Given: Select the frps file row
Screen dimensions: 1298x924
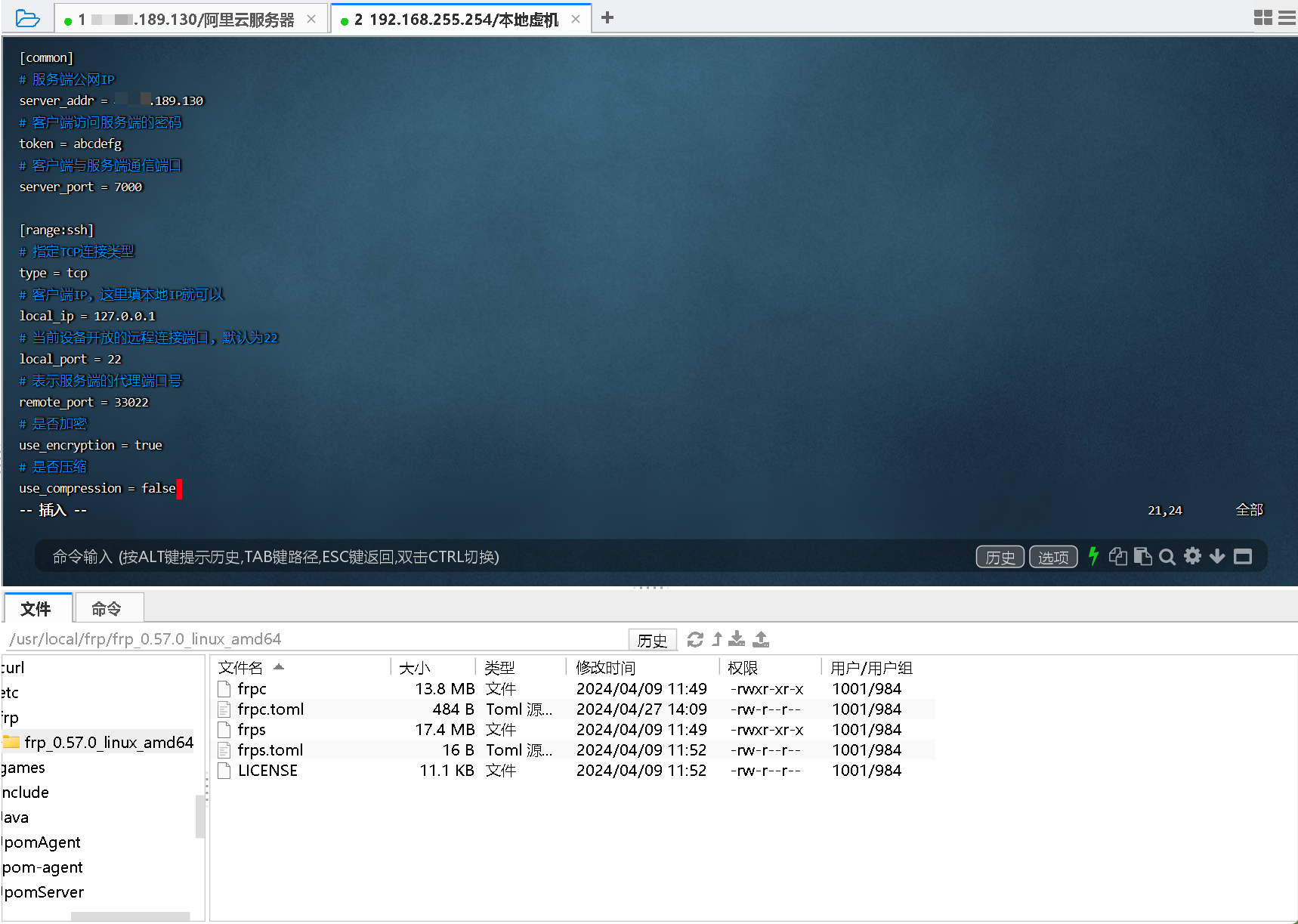Looking at the screenshot, I should click(x=574, y=729).
